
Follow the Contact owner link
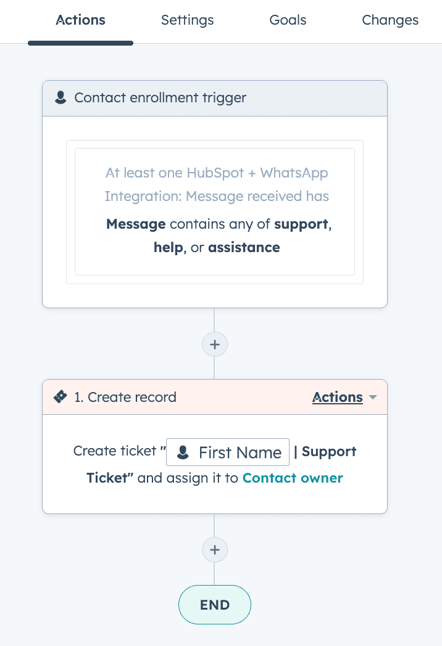tap(292, 478)
